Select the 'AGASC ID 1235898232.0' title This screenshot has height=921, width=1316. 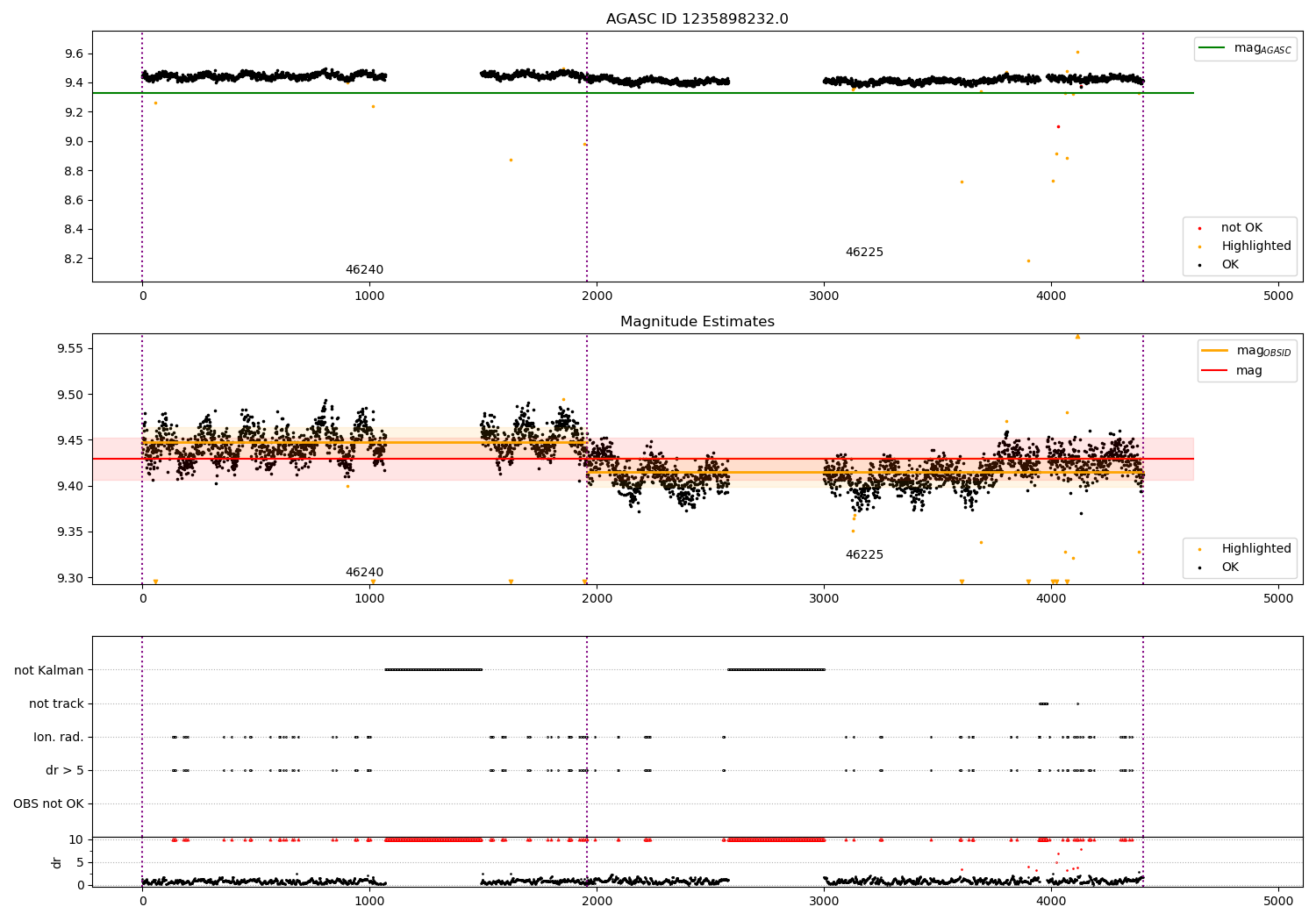tap(697, 19)
